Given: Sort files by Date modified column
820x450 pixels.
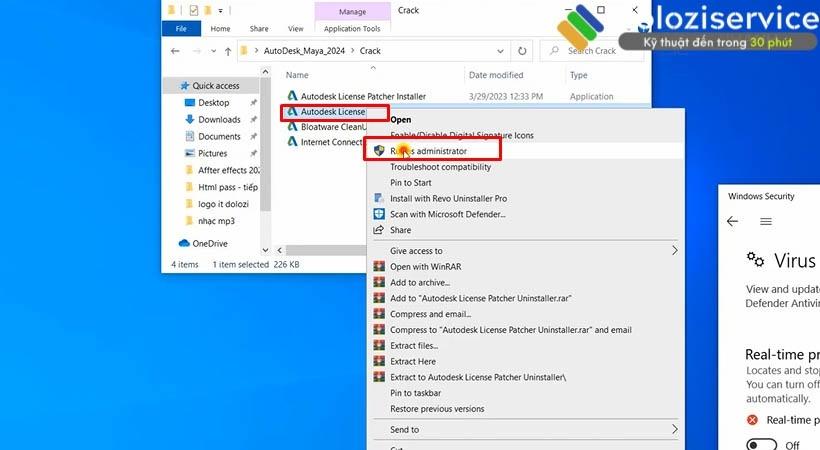Looking at the screenshot, I should [496, 75].
